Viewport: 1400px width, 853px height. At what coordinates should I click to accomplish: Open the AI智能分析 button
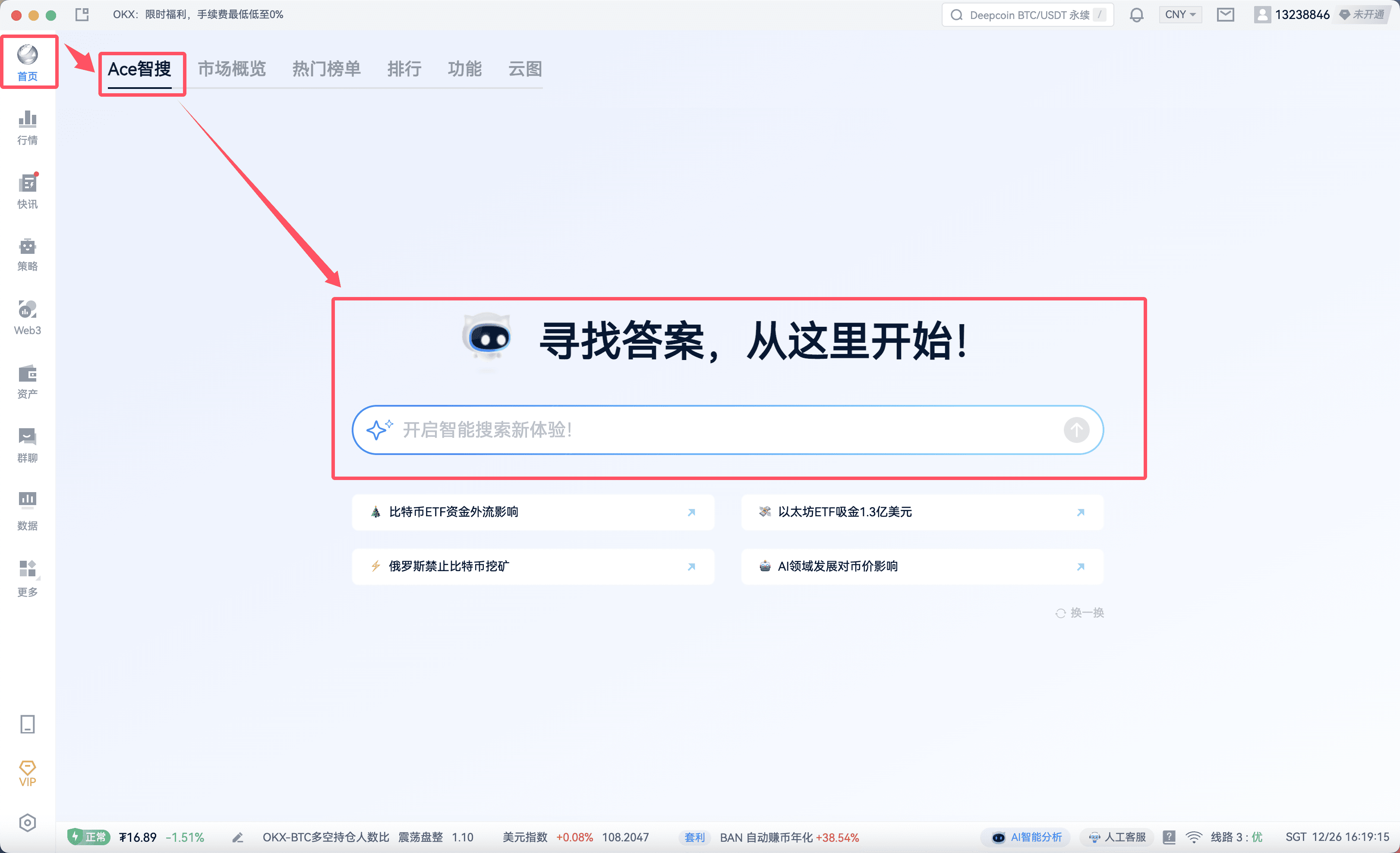[x=1026, y=837]
